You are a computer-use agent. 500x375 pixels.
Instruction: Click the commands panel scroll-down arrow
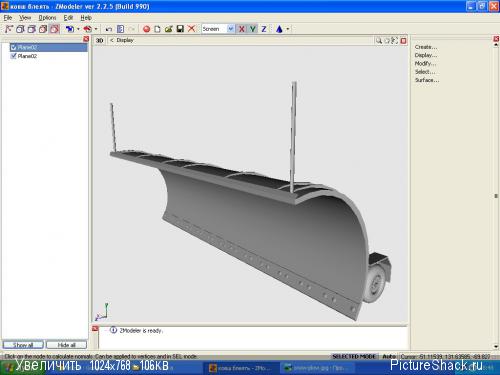(496, 347)
